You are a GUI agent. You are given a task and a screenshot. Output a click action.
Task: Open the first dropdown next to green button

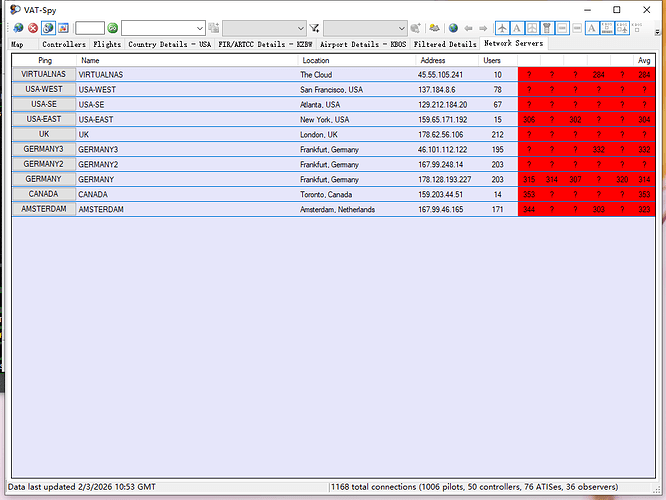click(164, 28)
